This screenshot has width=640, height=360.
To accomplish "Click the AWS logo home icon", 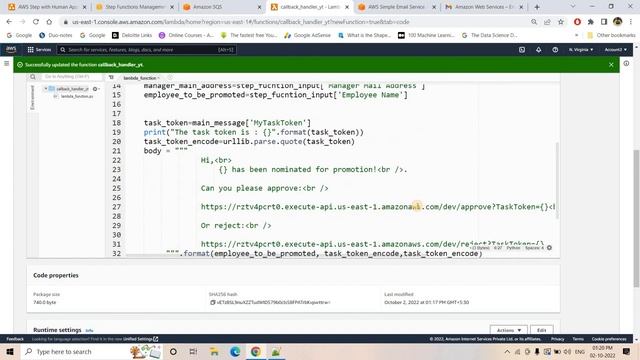I will tap(11, 49).
